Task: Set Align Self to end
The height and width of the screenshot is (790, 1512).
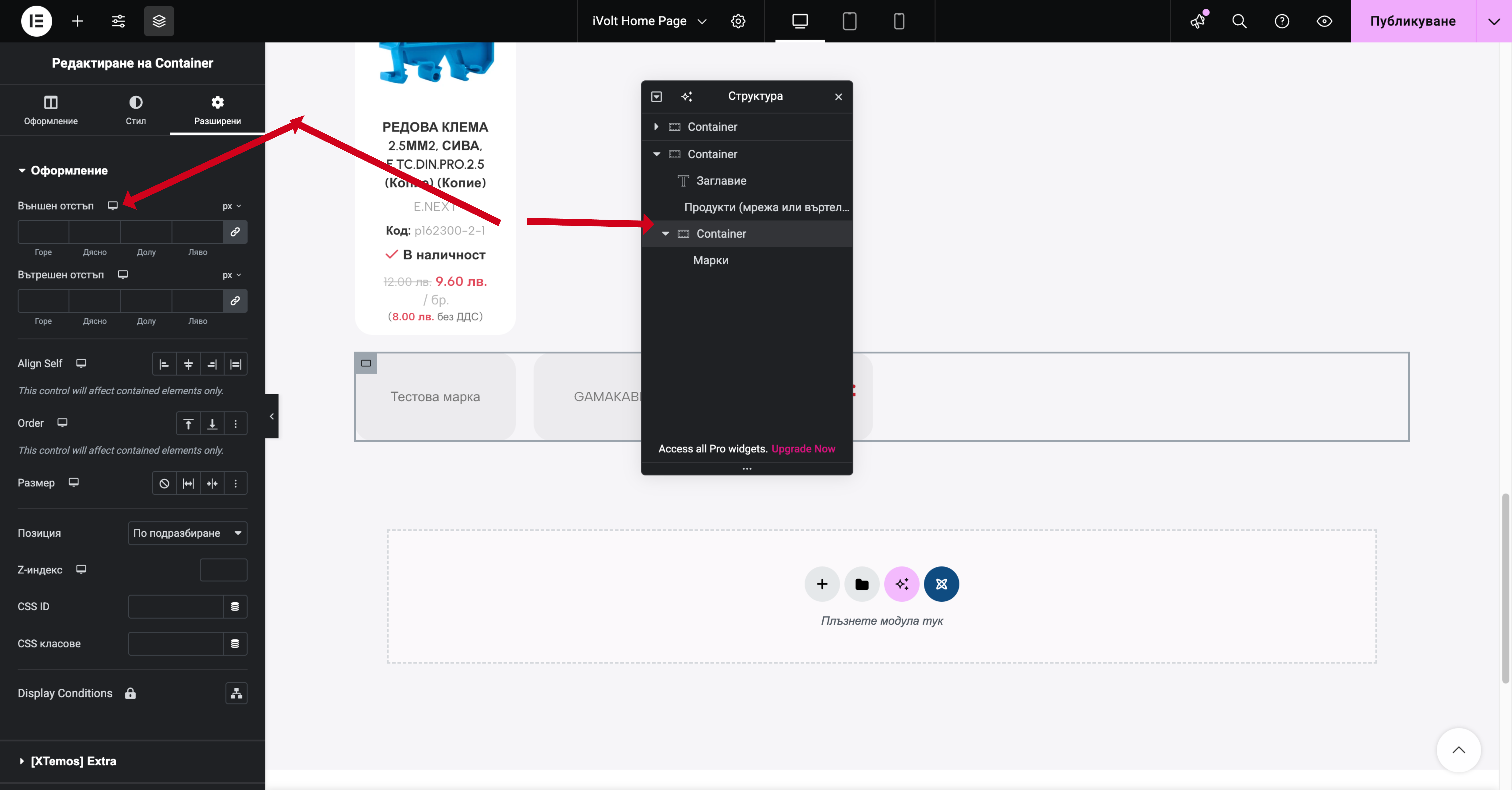Action: (212, 364)
